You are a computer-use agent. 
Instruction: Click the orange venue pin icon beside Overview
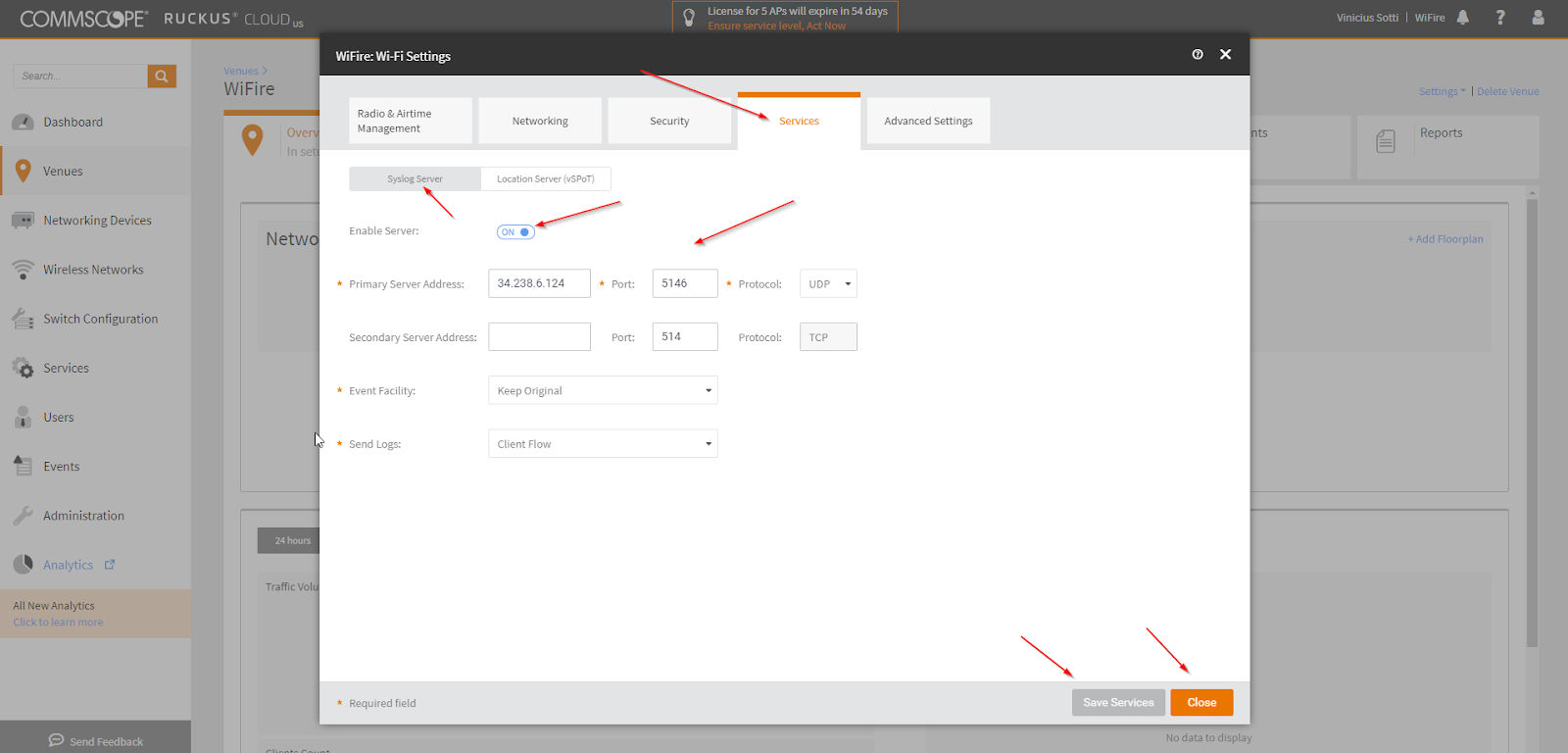coord(252,140)
